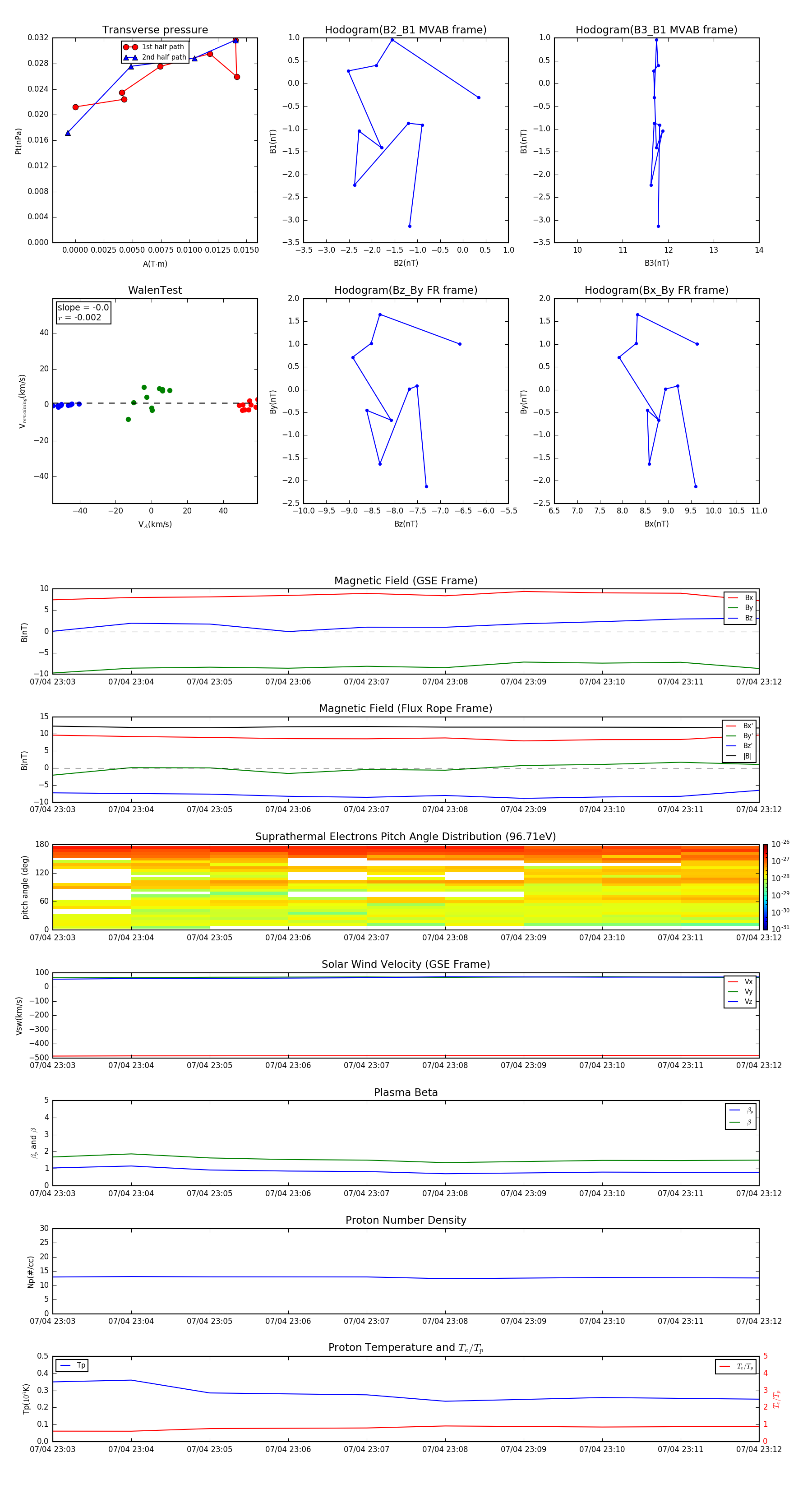Click the 'Bz(nT)' x-axis label
This screenshot has width=812, height=1489.
pos(406,524)
